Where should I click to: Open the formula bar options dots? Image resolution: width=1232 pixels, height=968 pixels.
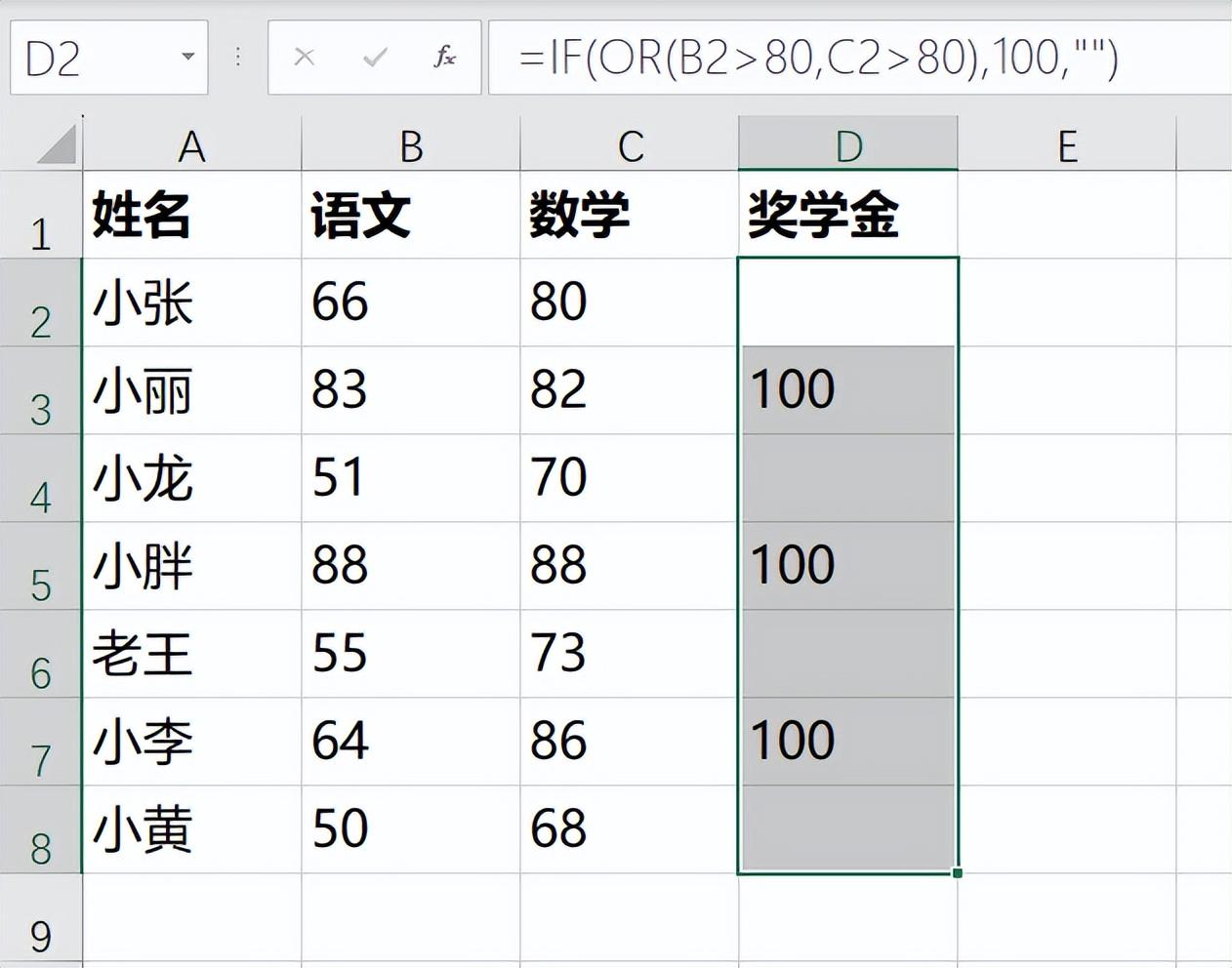pyautogui.click(x=238, y=58)
